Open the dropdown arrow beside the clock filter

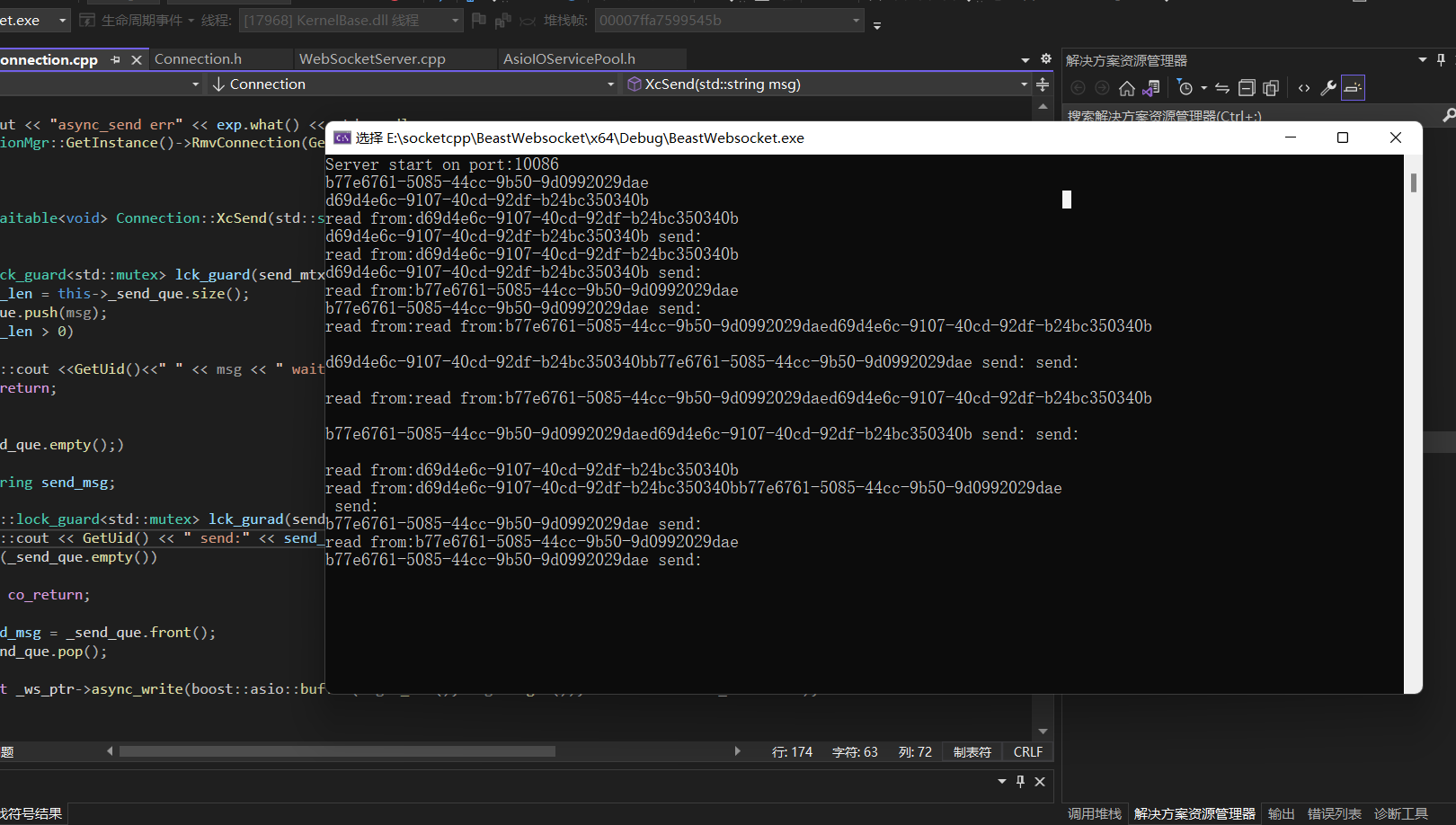pyautogui.click(x=1204, y=88)
